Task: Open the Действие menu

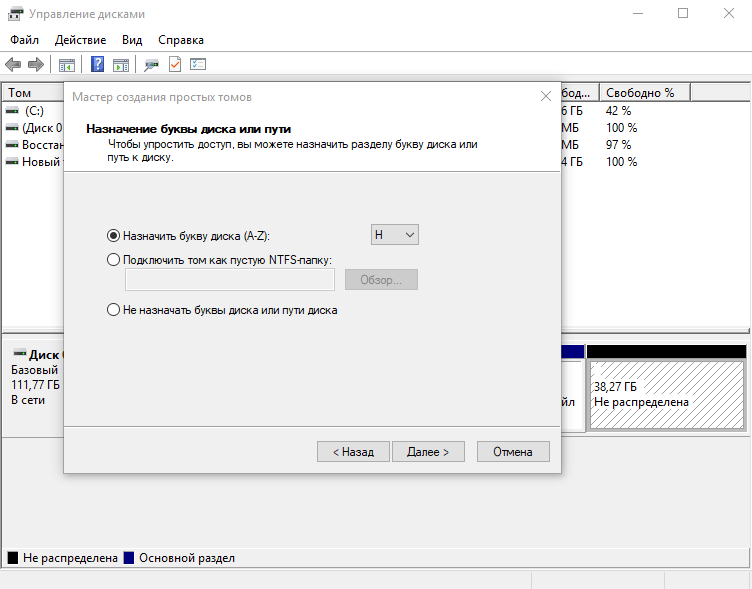Action: [81, 40]
